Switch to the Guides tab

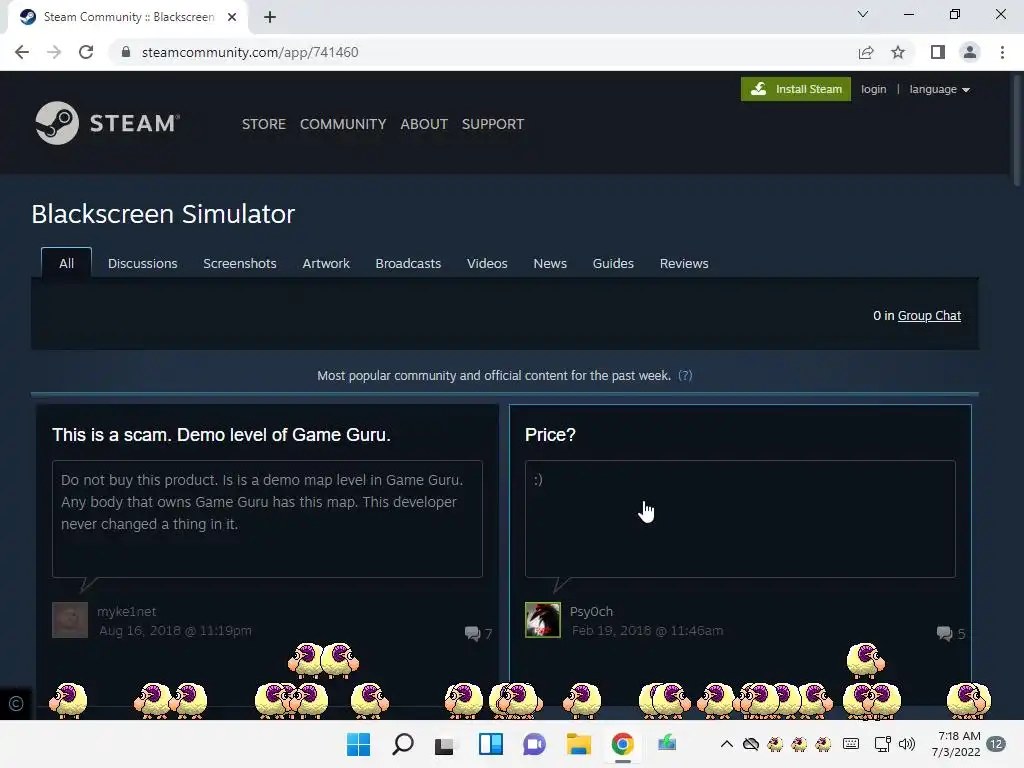coord(613,263)
